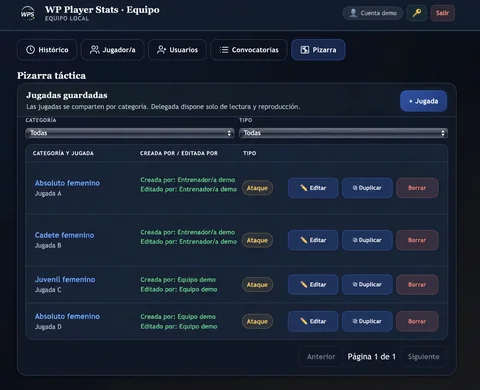Open the Cuenta demo account chip
The width and height of the screenshot is (480, 390).
pyautogui.click(x=373, y=13)
